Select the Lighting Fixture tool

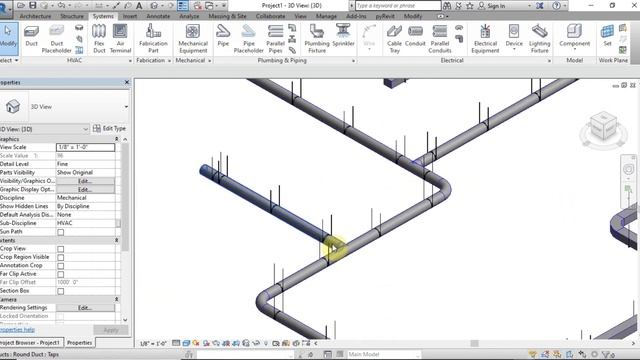coord(539,39)
